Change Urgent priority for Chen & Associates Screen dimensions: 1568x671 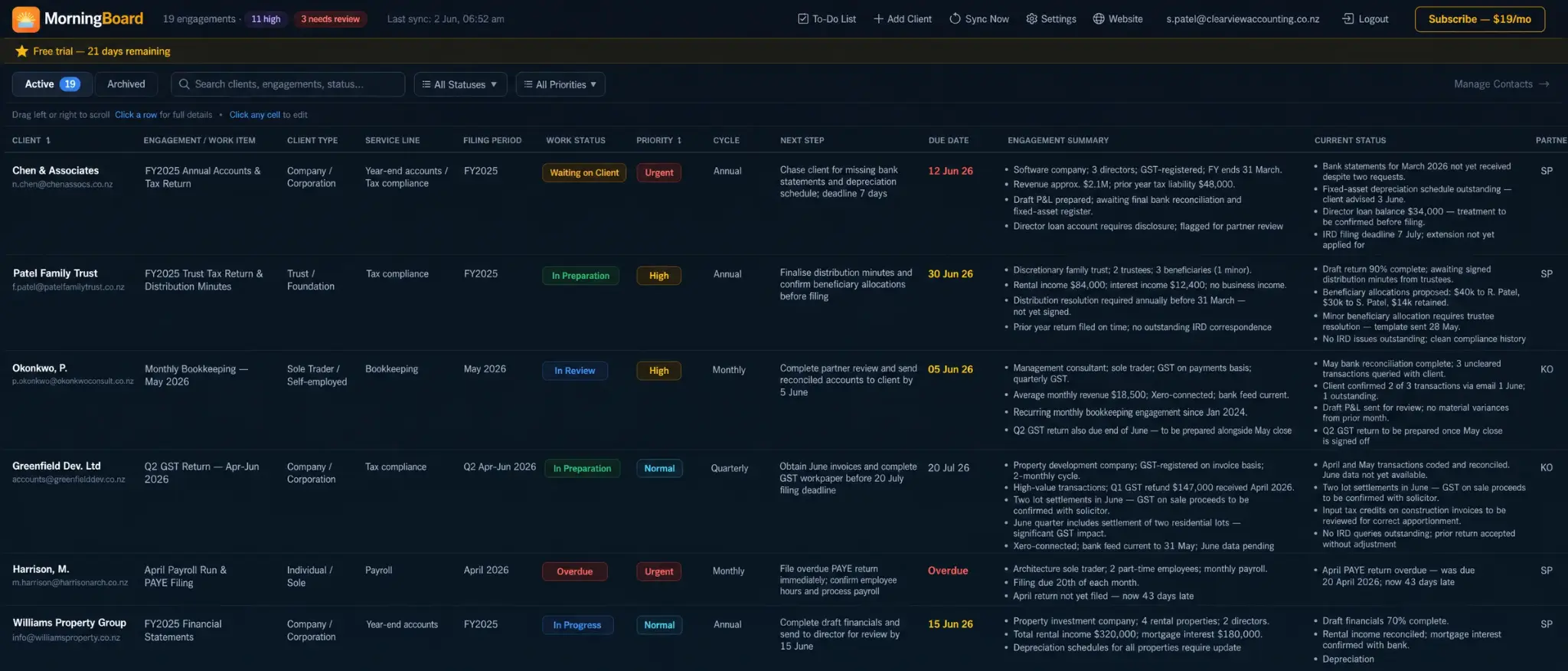click(x=658, y=173)
